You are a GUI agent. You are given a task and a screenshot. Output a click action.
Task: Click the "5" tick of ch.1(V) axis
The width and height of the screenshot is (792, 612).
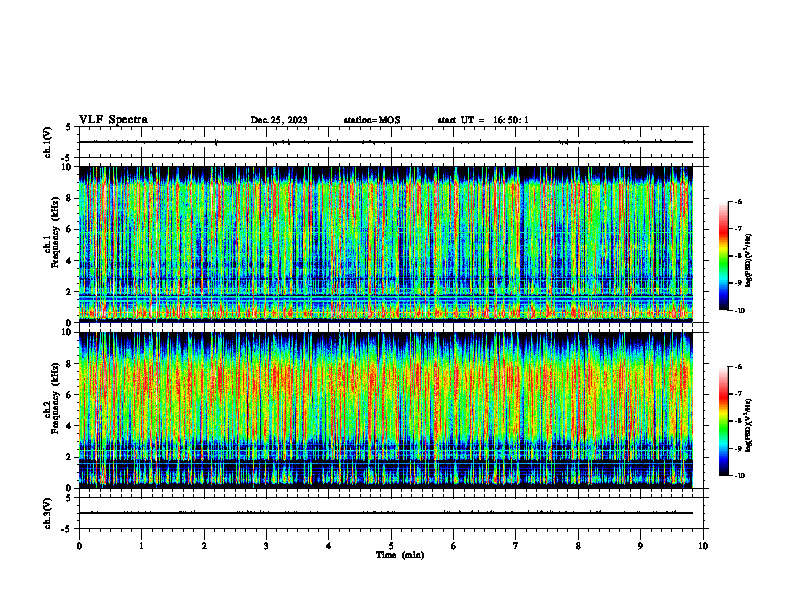coord(69,127)
